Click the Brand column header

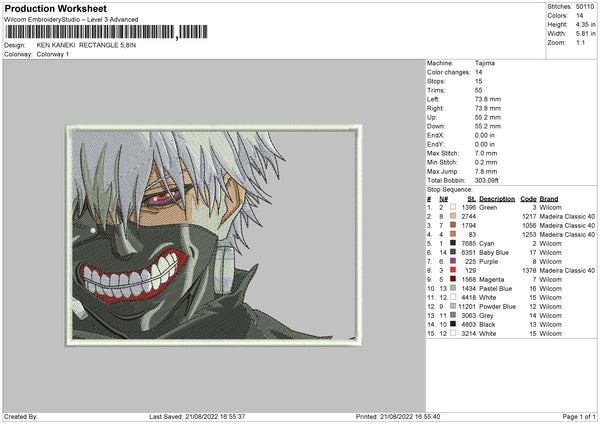tap(549, 199)
